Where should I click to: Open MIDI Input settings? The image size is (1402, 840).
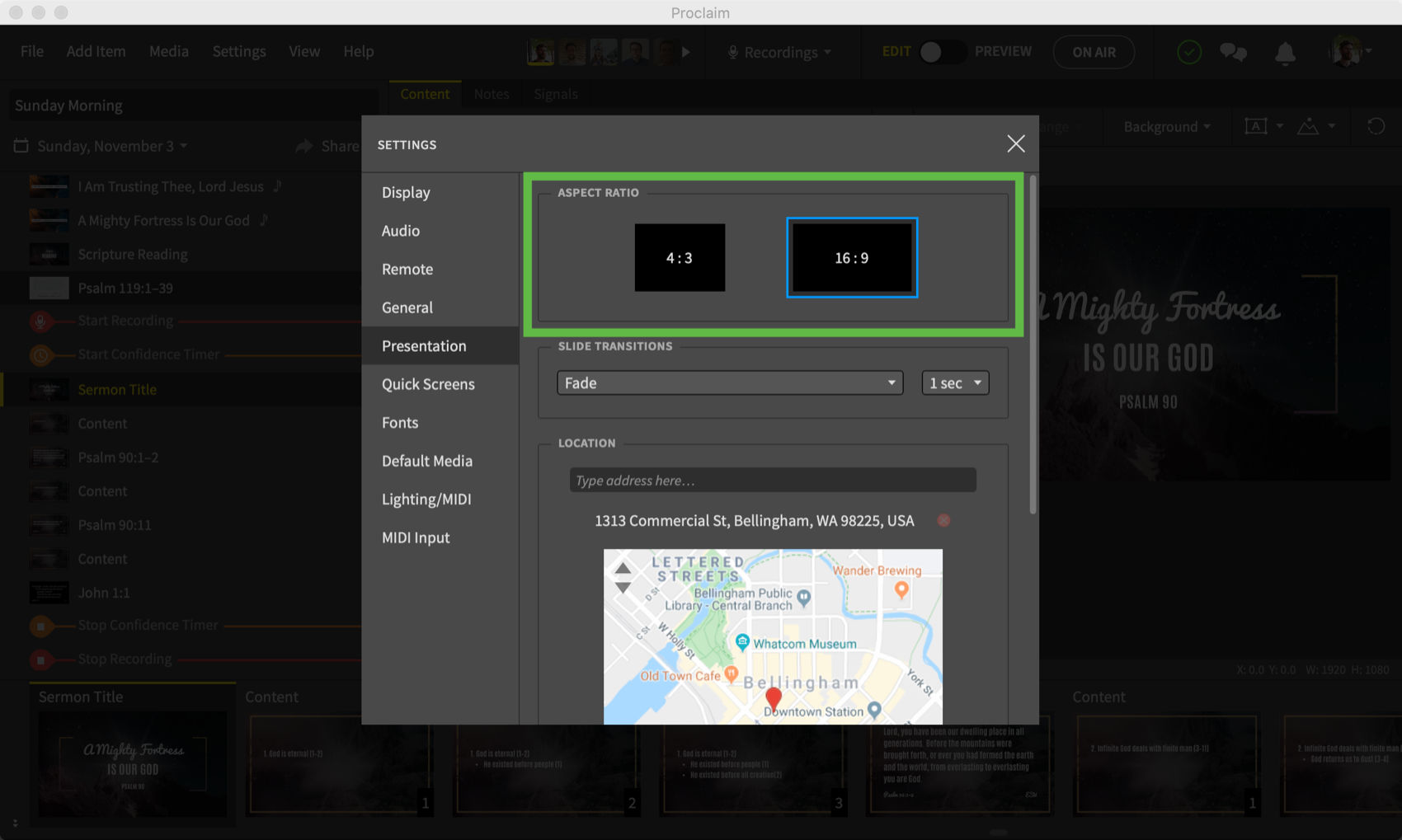(440, 537)
